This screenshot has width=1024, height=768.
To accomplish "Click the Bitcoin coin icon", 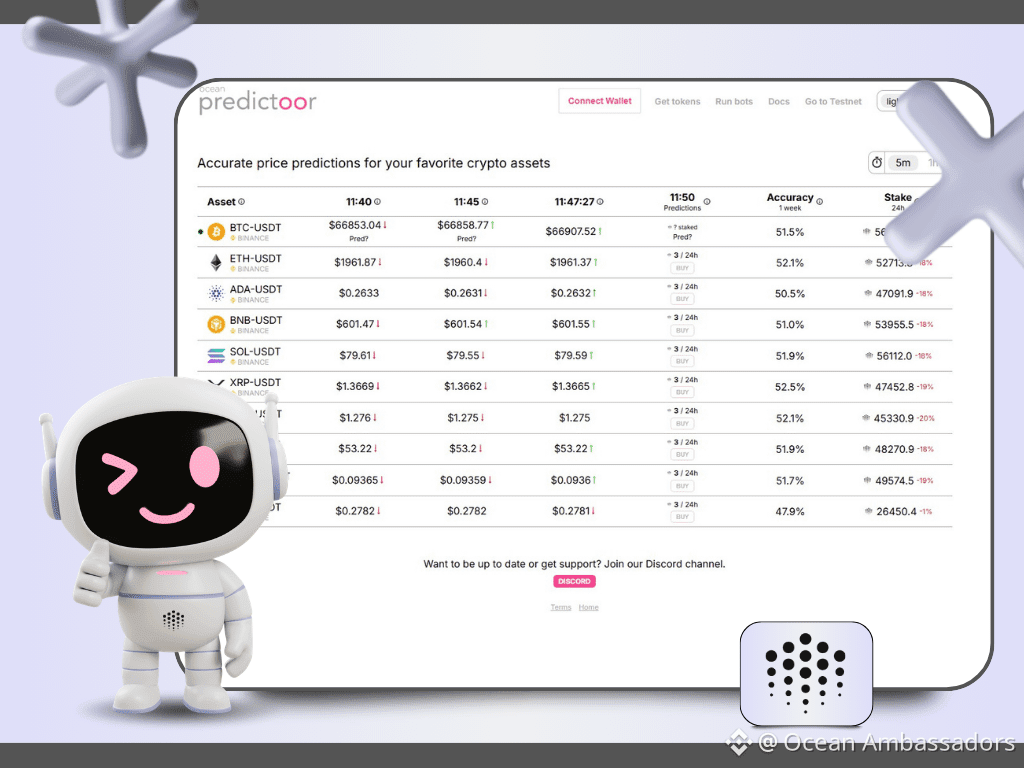I will tap(216, 232).
